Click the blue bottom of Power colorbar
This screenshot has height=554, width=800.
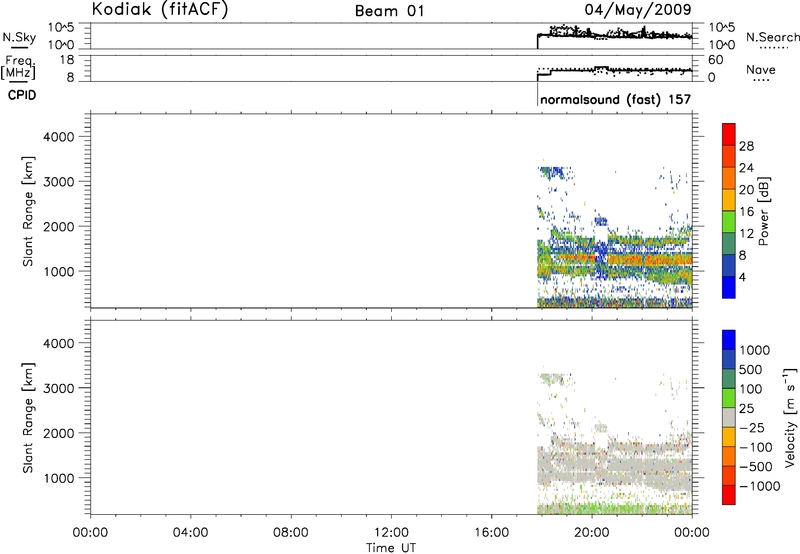pyautogui.click(x=729, y=287)
